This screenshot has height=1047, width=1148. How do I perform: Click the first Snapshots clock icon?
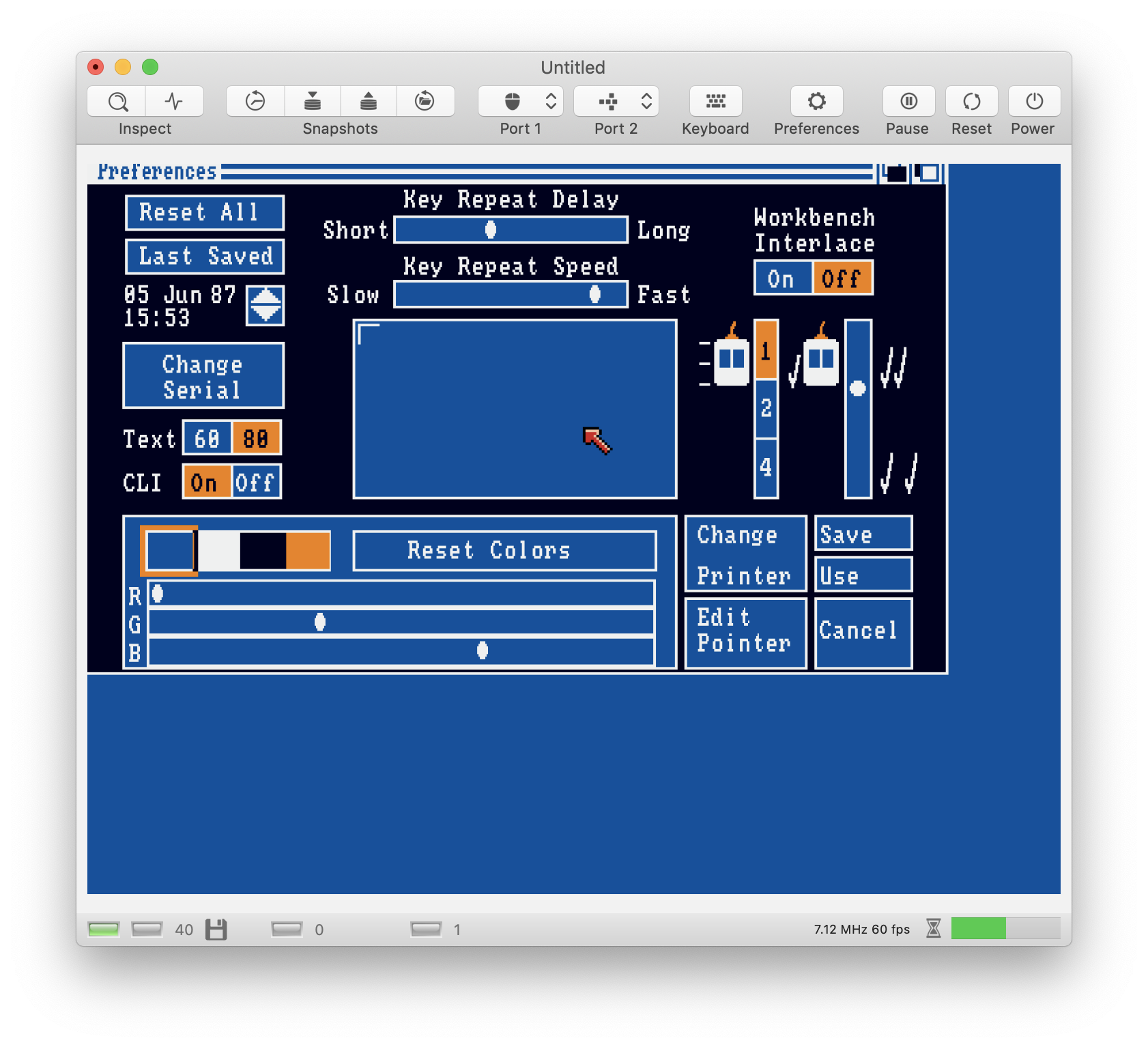pos(255,102)
